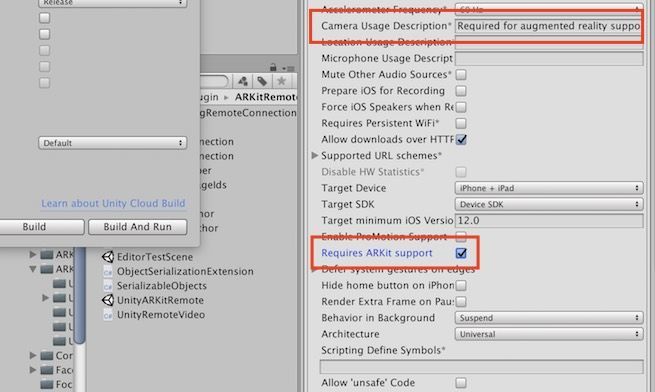Viewport: 655px width, 392px height.
Task: Select ObjectSerializationExtension script icon
Action: pos(108,272)
